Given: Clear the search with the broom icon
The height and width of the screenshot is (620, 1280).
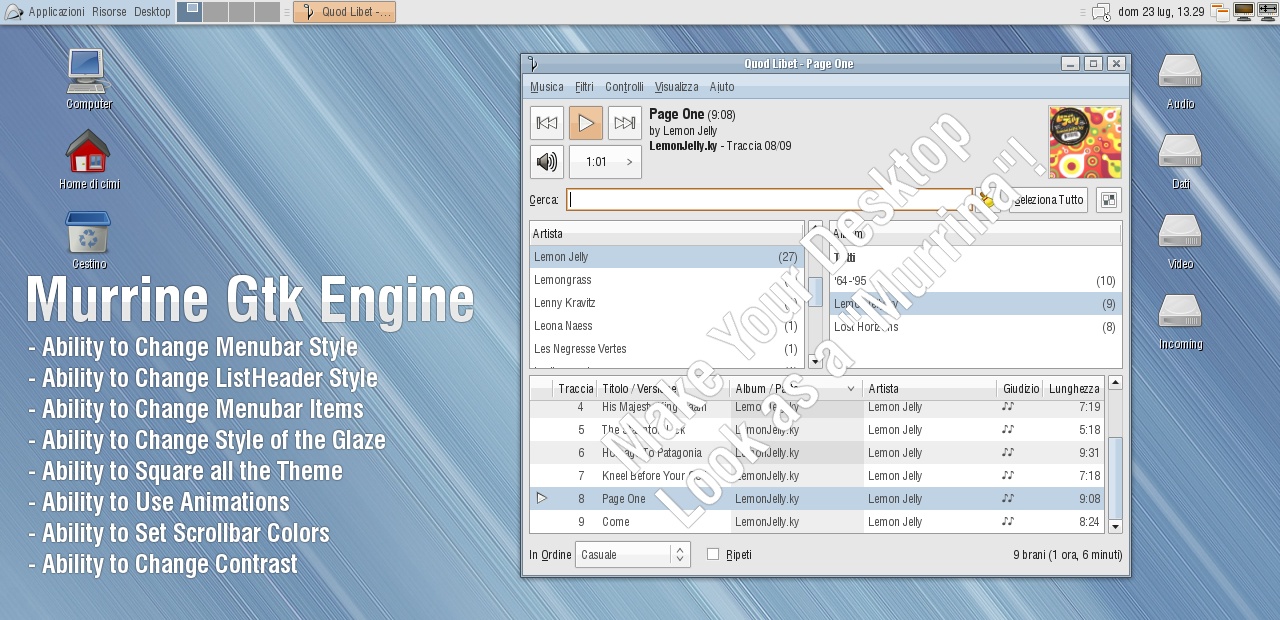Looking at the screenshot, I should (987, 200).
